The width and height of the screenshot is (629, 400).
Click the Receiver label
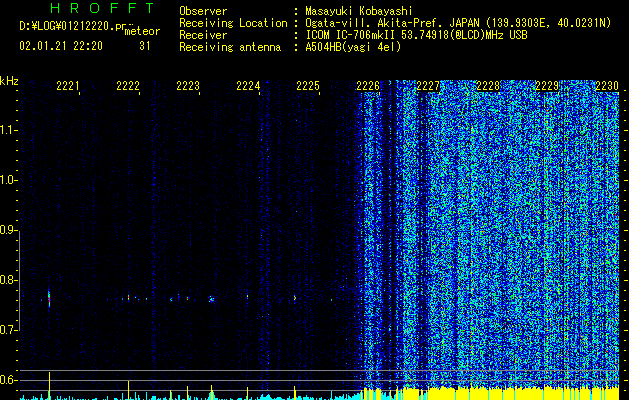tap(203, 35)
